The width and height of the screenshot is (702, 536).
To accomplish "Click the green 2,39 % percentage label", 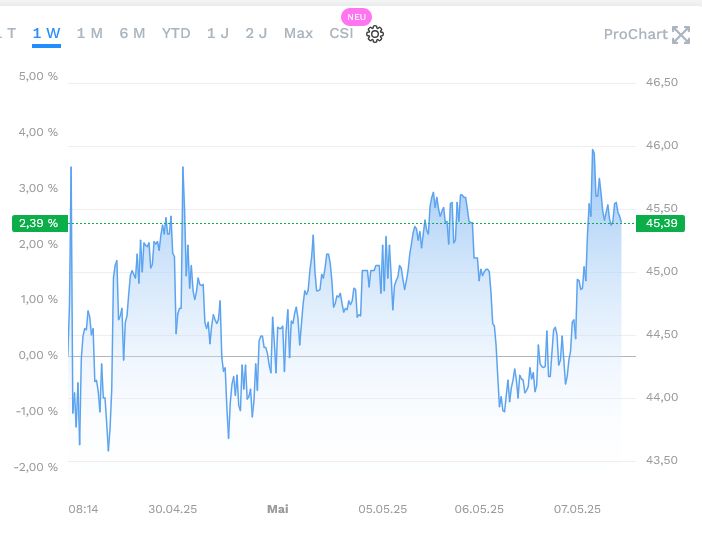I will tap(39, 223).
